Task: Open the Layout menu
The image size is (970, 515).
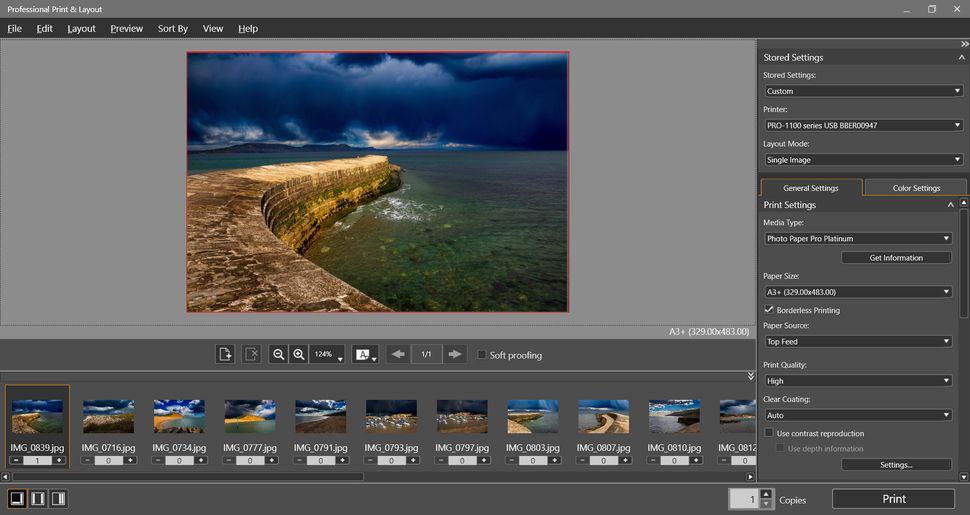Action: tap(81, 29)
